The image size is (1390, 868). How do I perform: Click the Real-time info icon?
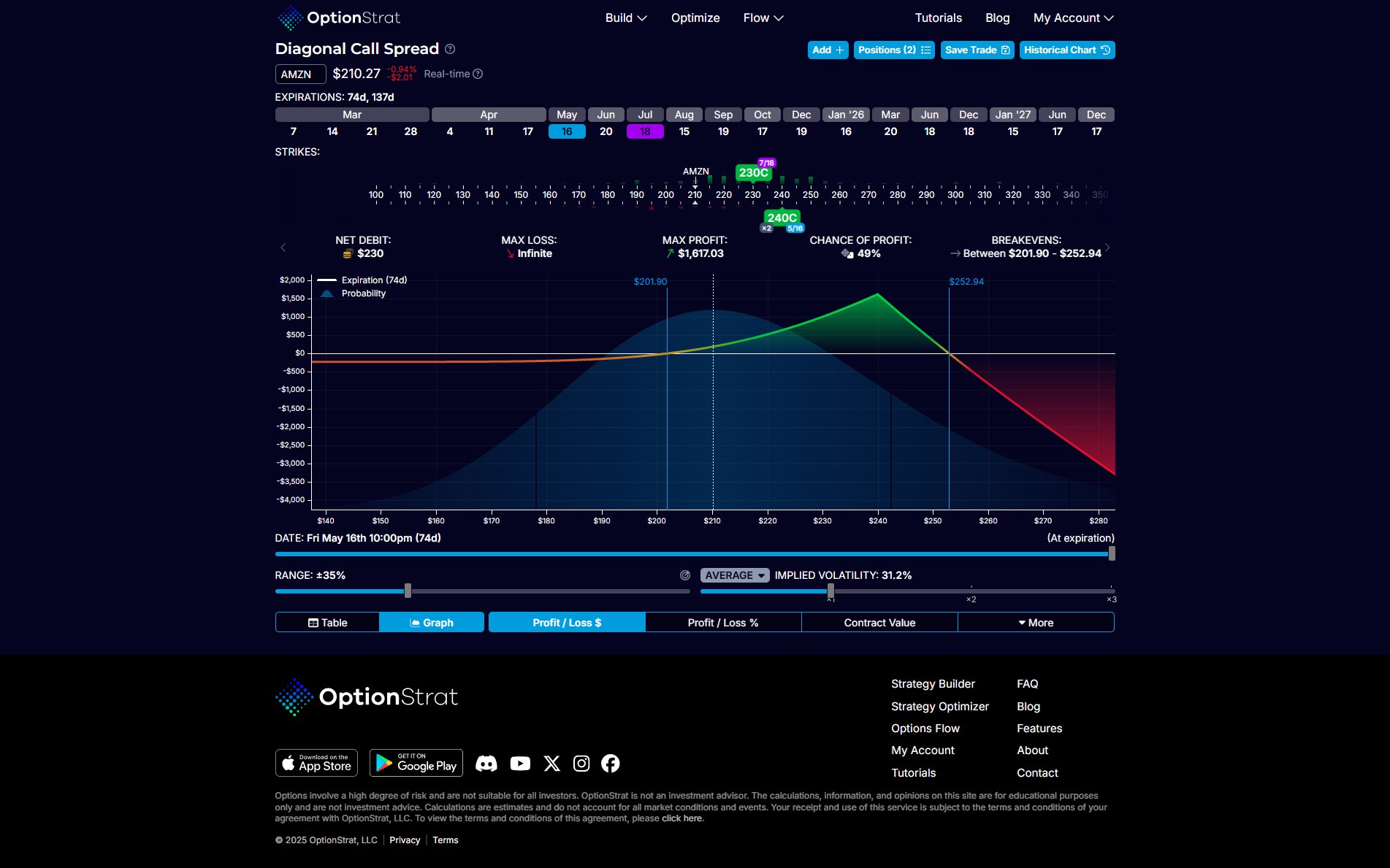[x=478, y=74]
